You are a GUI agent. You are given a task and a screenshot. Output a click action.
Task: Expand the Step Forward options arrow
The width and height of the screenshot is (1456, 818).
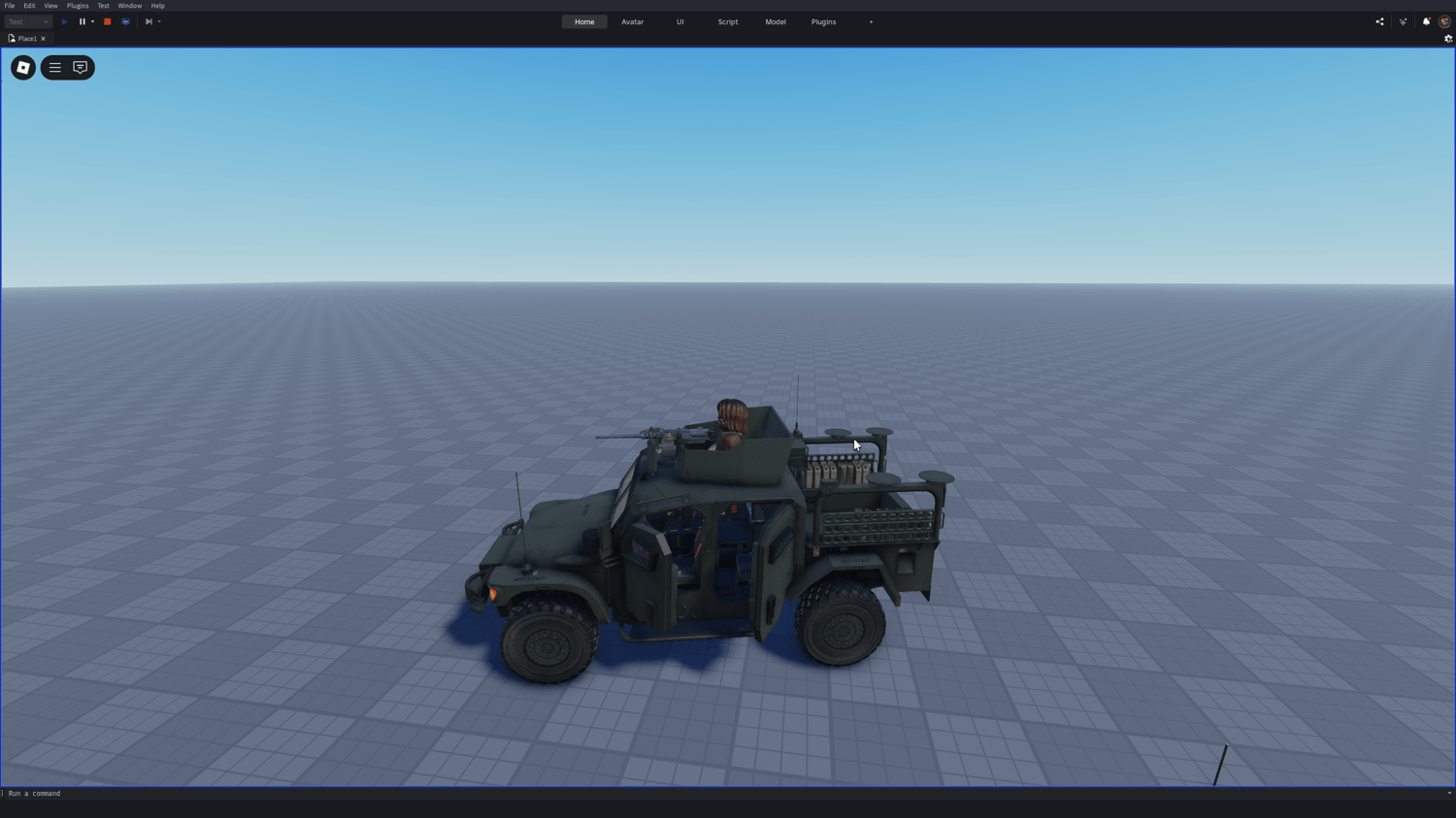(159, 21)
